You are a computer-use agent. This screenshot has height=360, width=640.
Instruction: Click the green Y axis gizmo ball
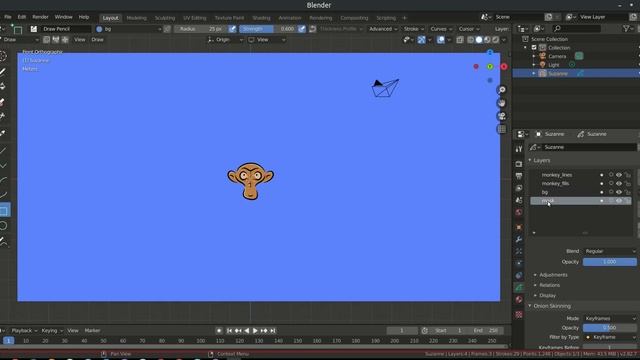tap(490, 67)
